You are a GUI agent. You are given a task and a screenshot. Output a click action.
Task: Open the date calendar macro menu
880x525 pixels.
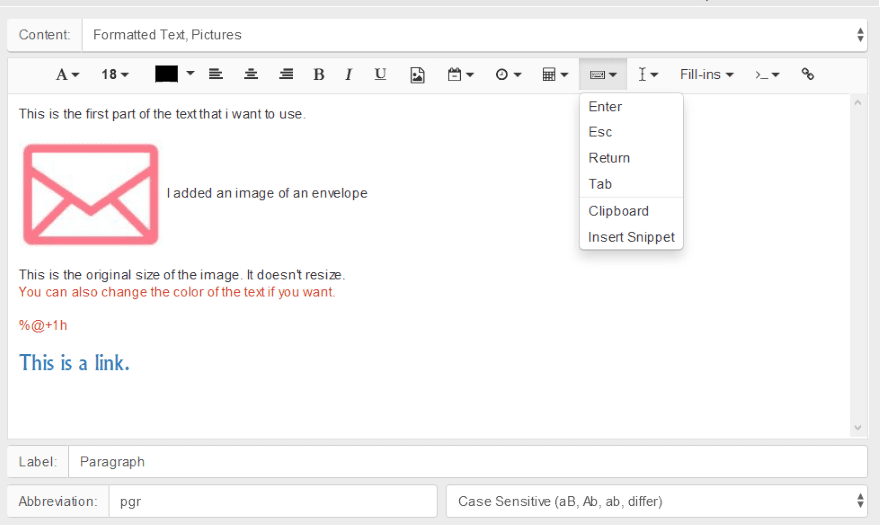pos(460,74)
